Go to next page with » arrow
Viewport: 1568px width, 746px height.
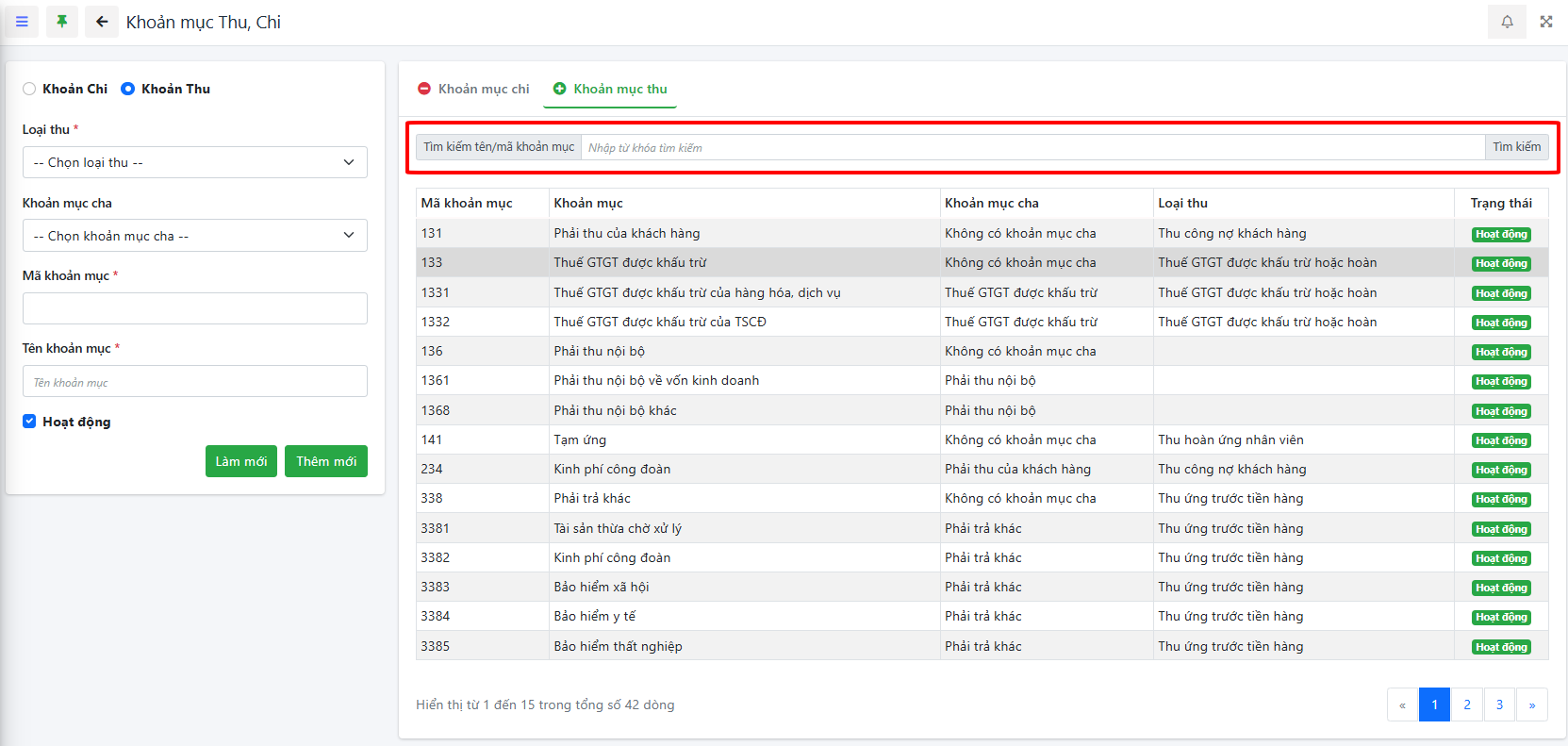tap(1531, 705)
